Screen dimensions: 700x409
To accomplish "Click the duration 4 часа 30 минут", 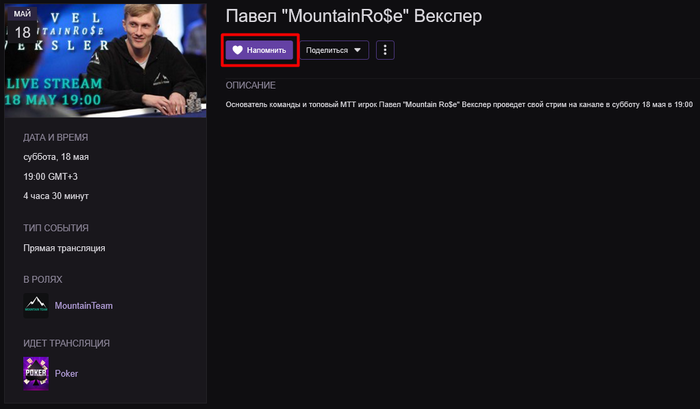I will coord(56,196).
